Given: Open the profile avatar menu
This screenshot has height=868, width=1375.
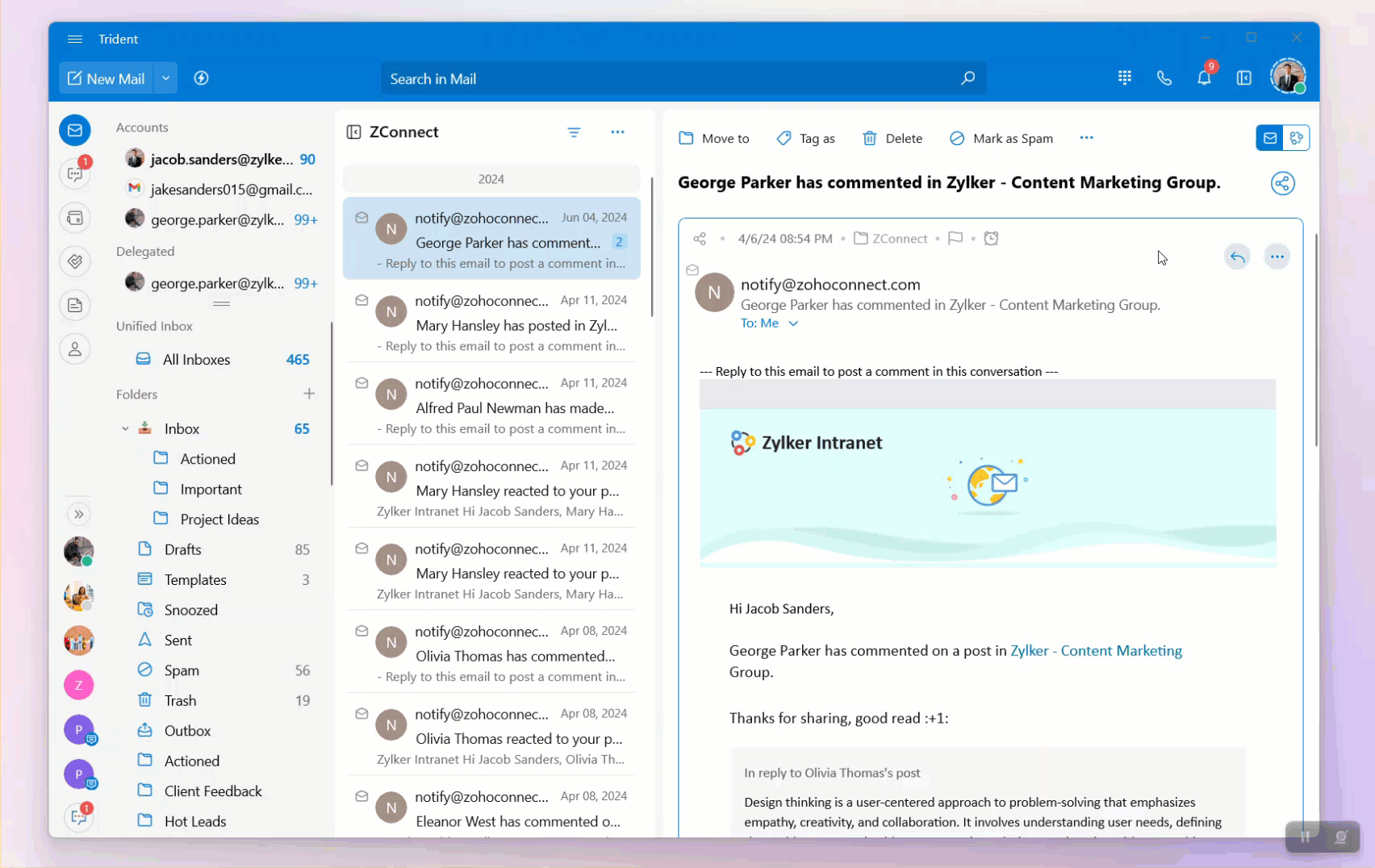Looking at the screenshot, I should click(x=1287, y=76).
